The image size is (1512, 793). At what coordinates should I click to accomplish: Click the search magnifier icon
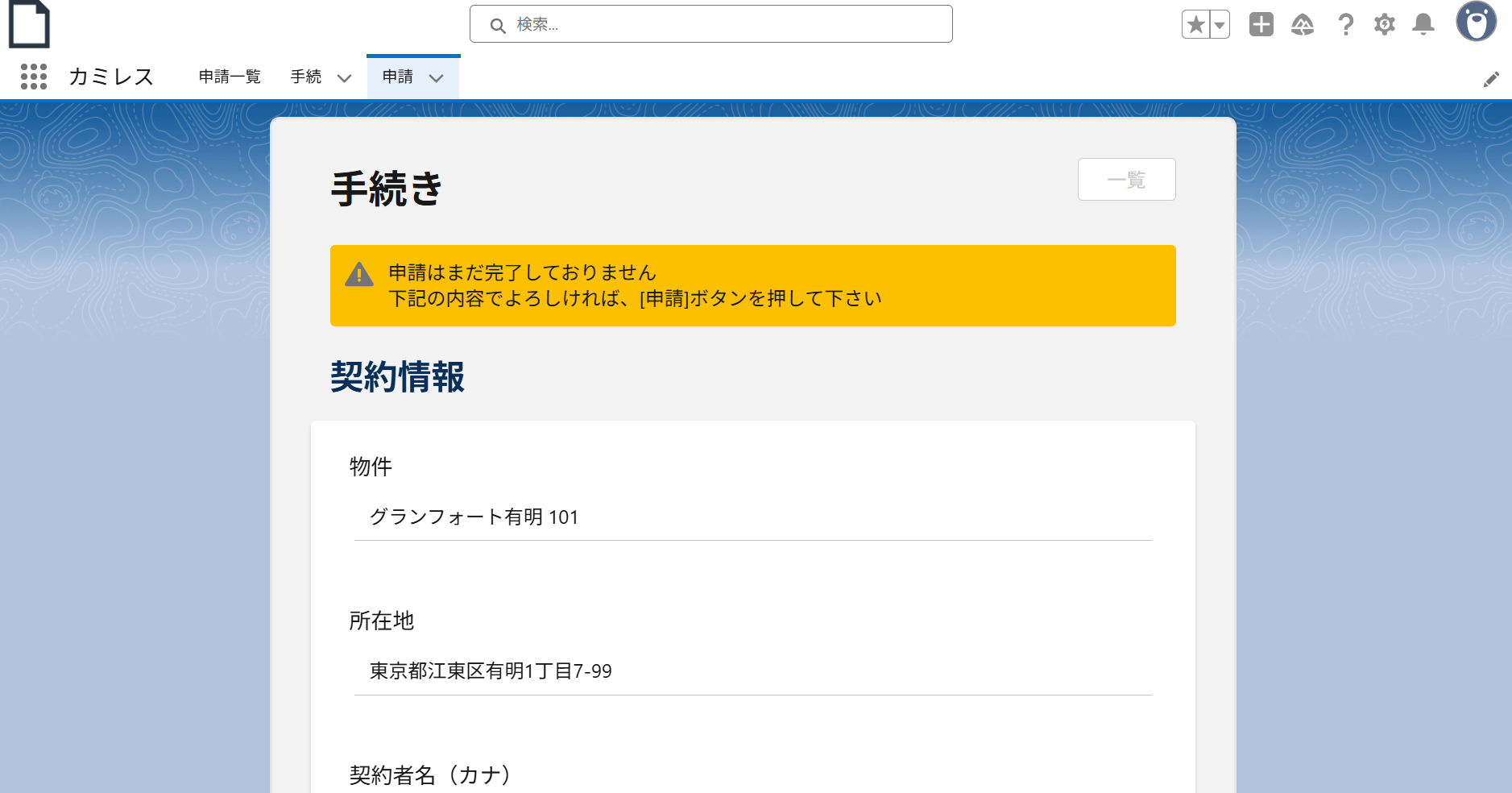(498, 24)
